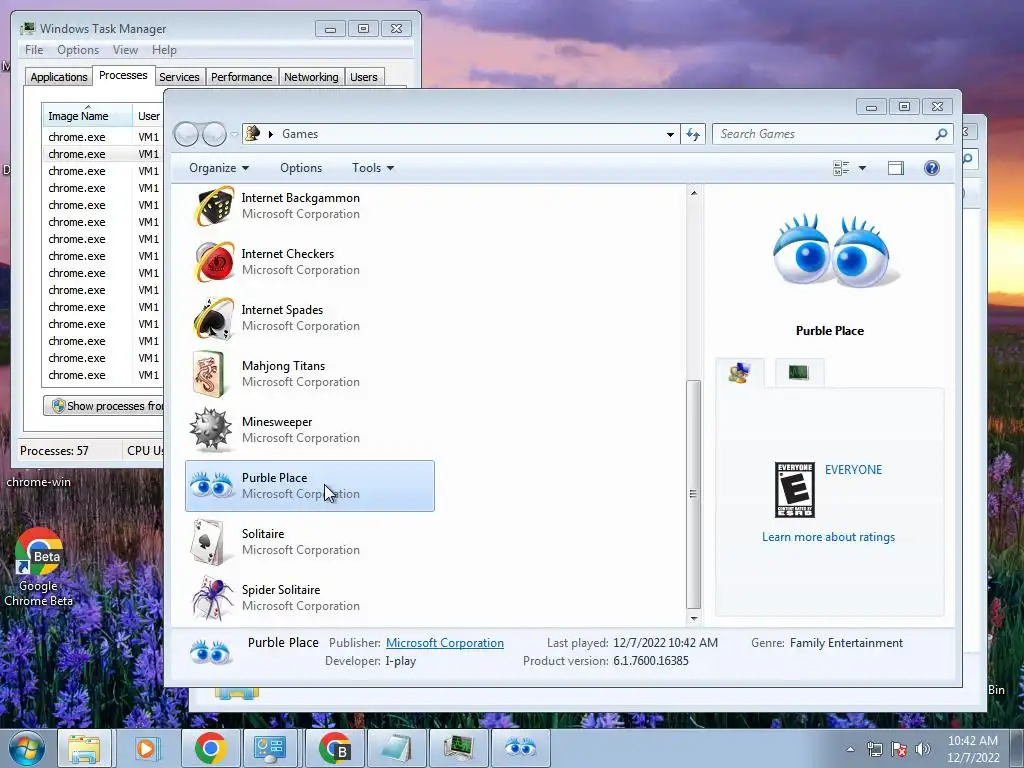The image size is (1024, 768).
Task: Click the games list scroll up arrow
Action: 694,193
